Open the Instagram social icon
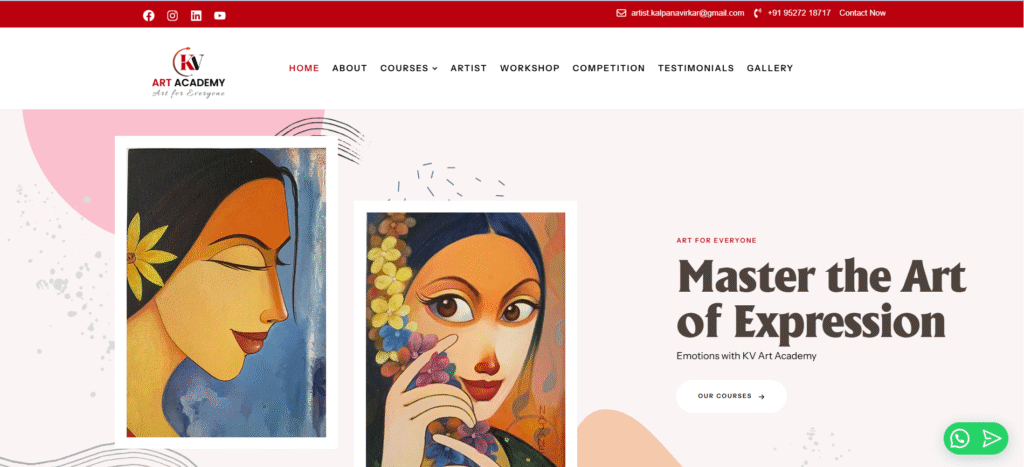Image resolution: width=1024 pixels, height=467 pixels. point(172,16)
